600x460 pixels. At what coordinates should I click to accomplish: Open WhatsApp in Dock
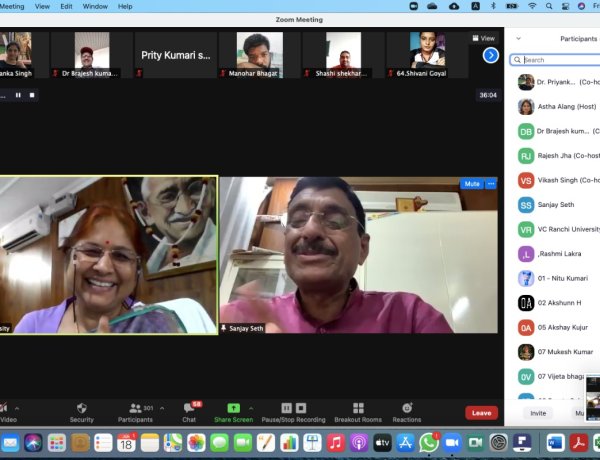(429, 443)
